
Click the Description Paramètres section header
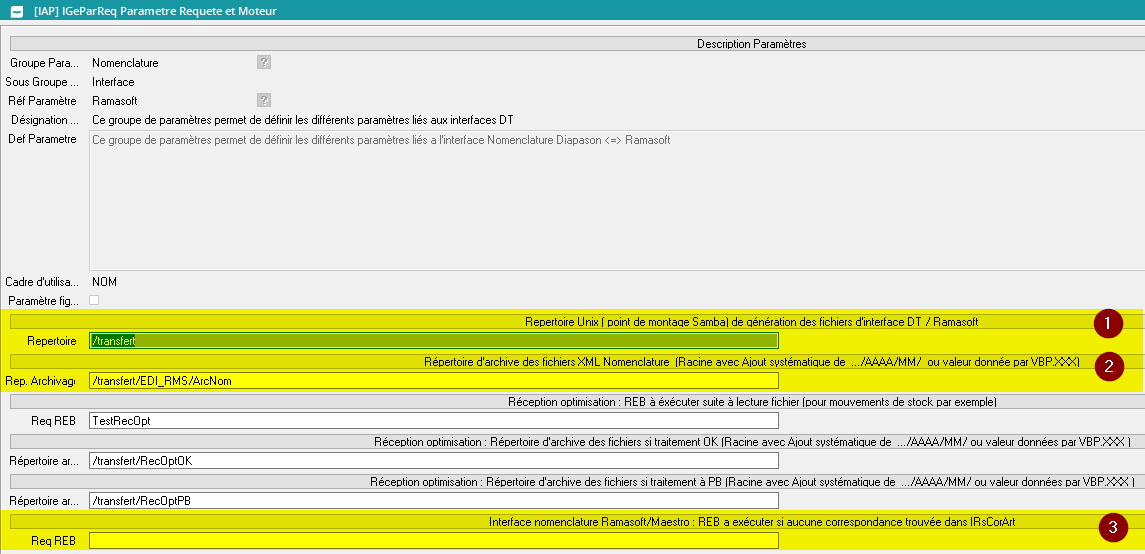(751, 44)
